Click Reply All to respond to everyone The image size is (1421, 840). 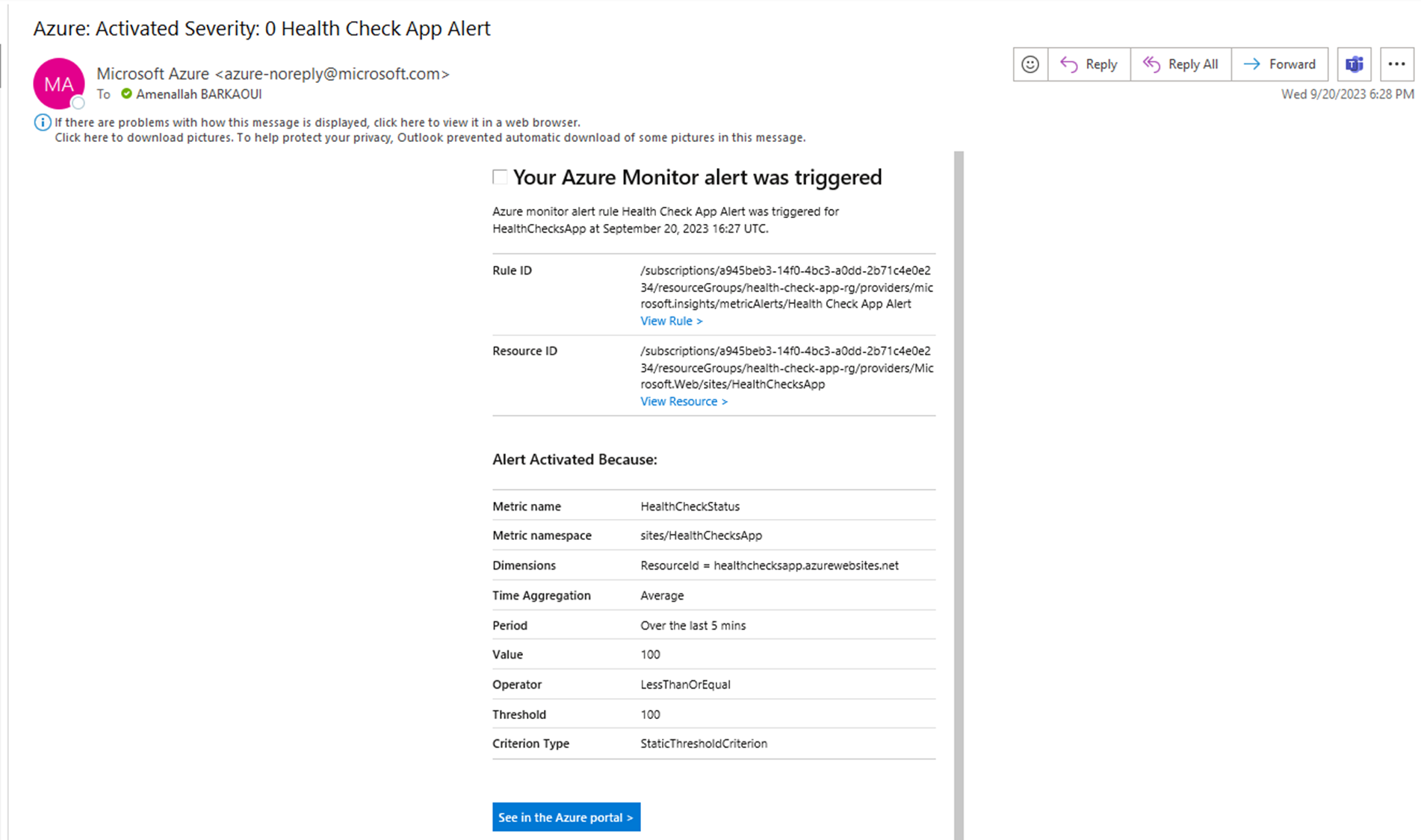[1180, 64]
